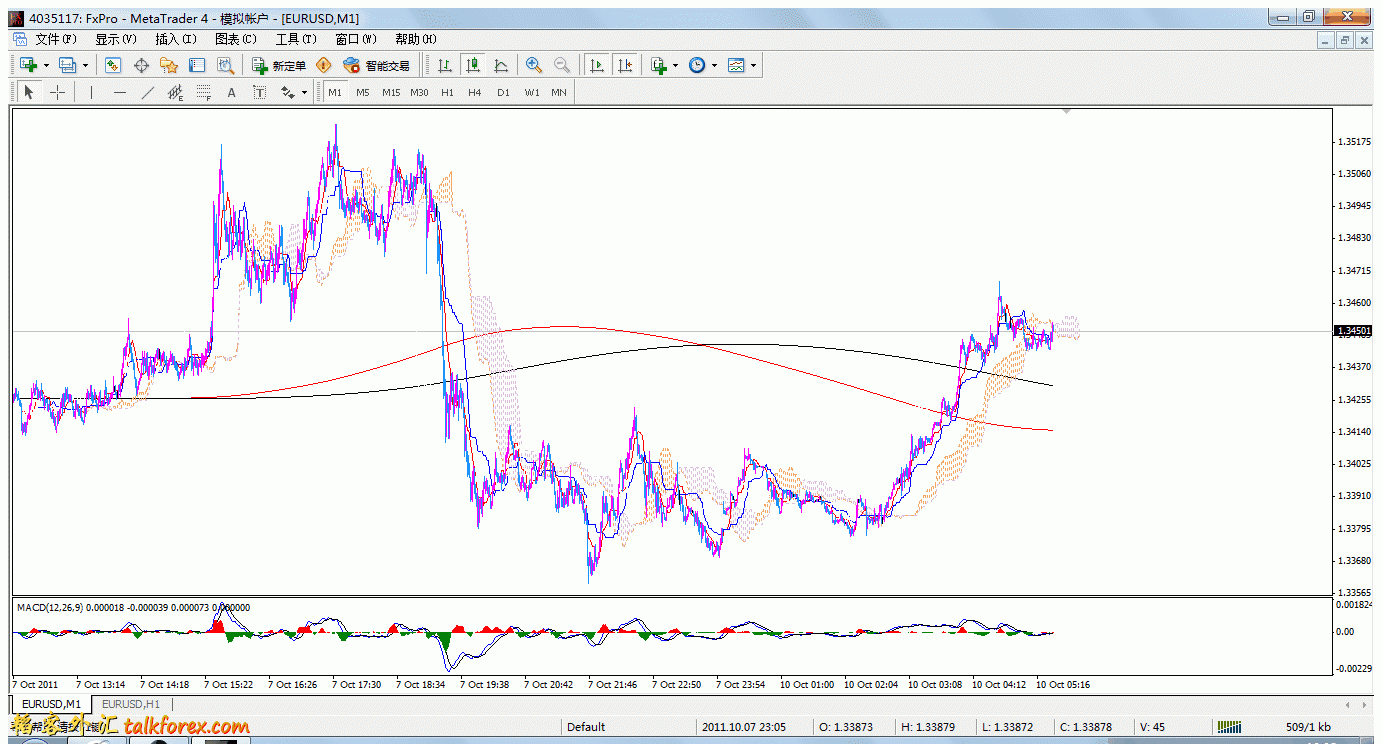
Task: Open the 显示(V) menu
Action: 116,39
